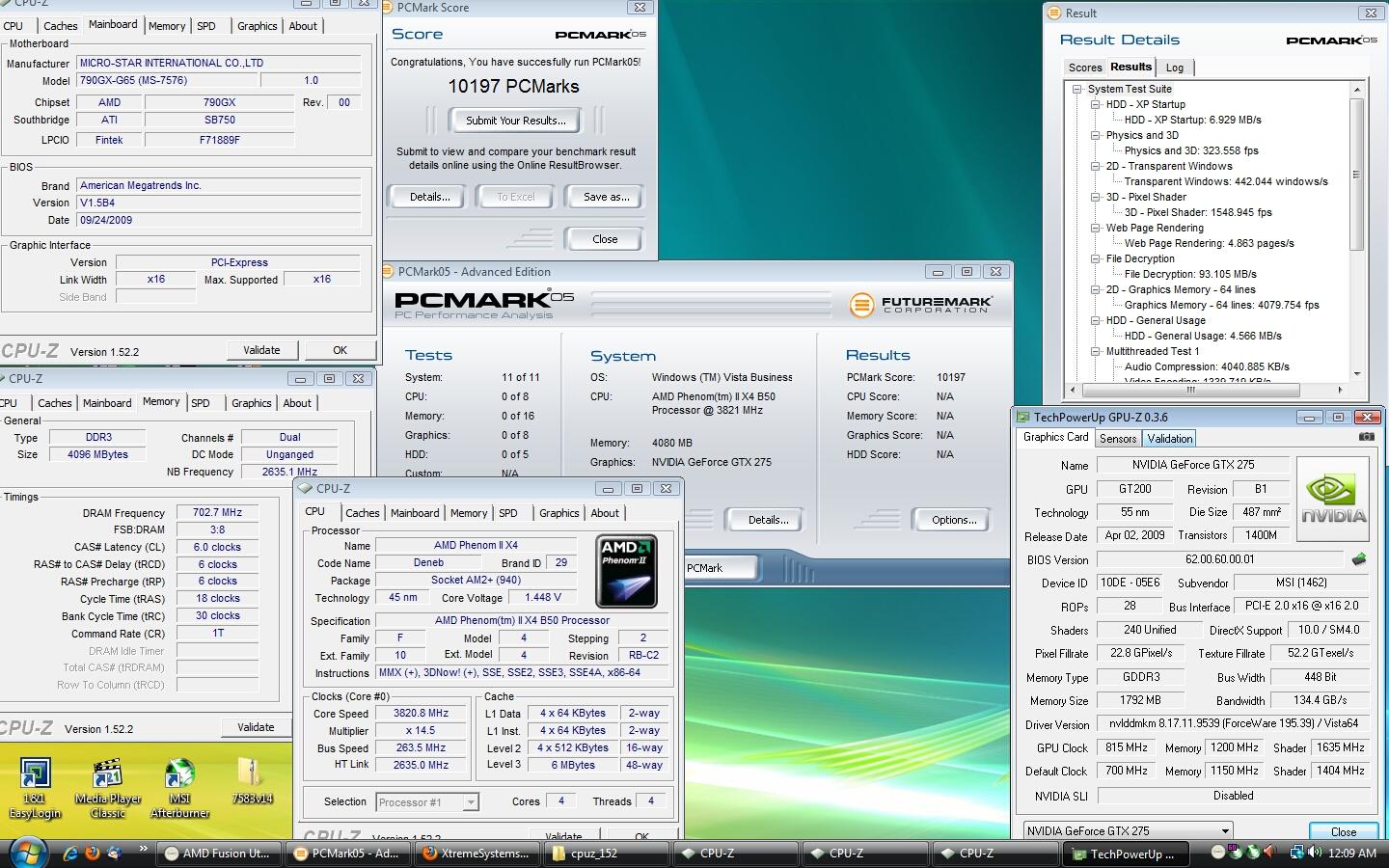
Task: Click Save as button in PCMark Score
Action: [606, 197]
